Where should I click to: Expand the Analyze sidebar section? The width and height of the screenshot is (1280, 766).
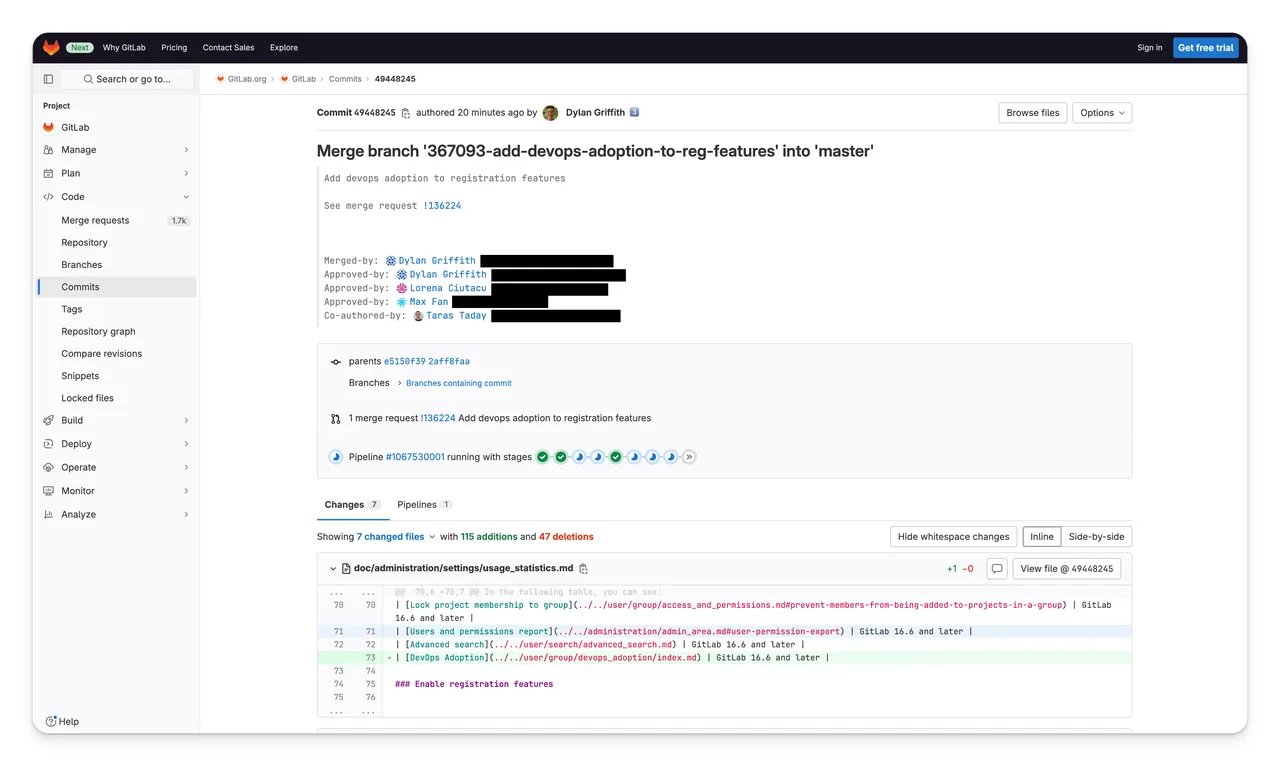pos(186,514)
